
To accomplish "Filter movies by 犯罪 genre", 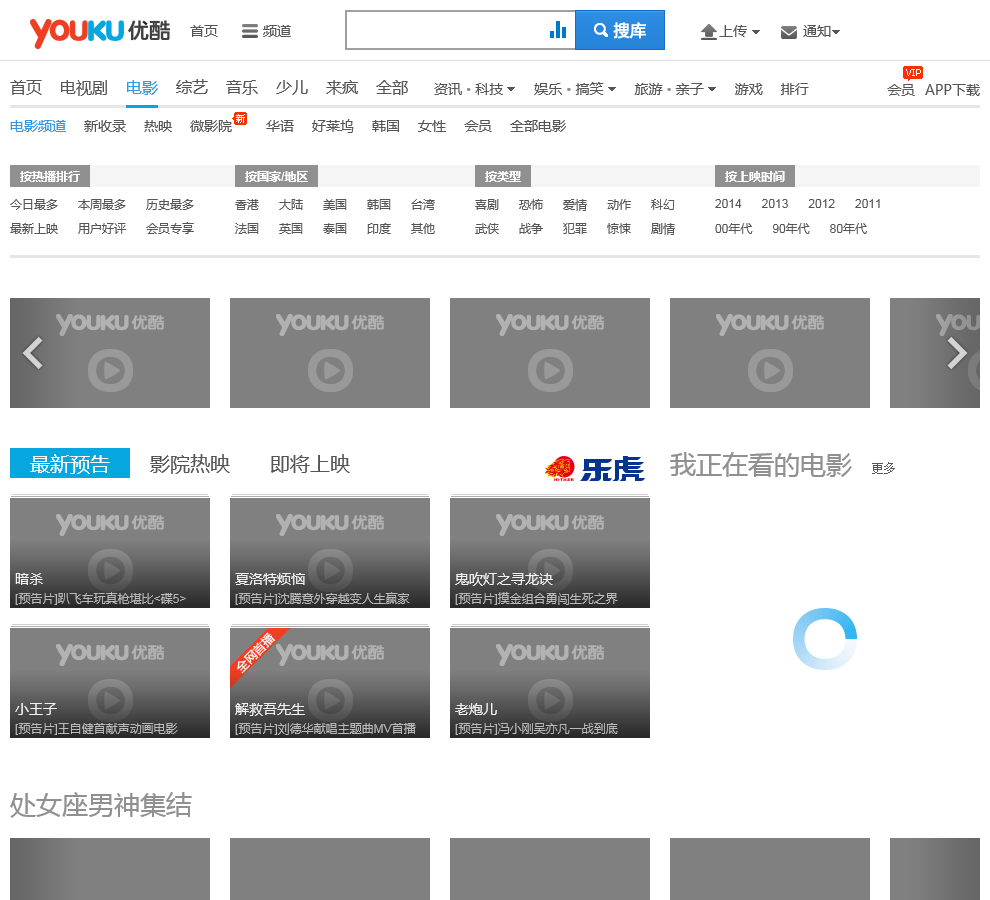I will point(575,229).
